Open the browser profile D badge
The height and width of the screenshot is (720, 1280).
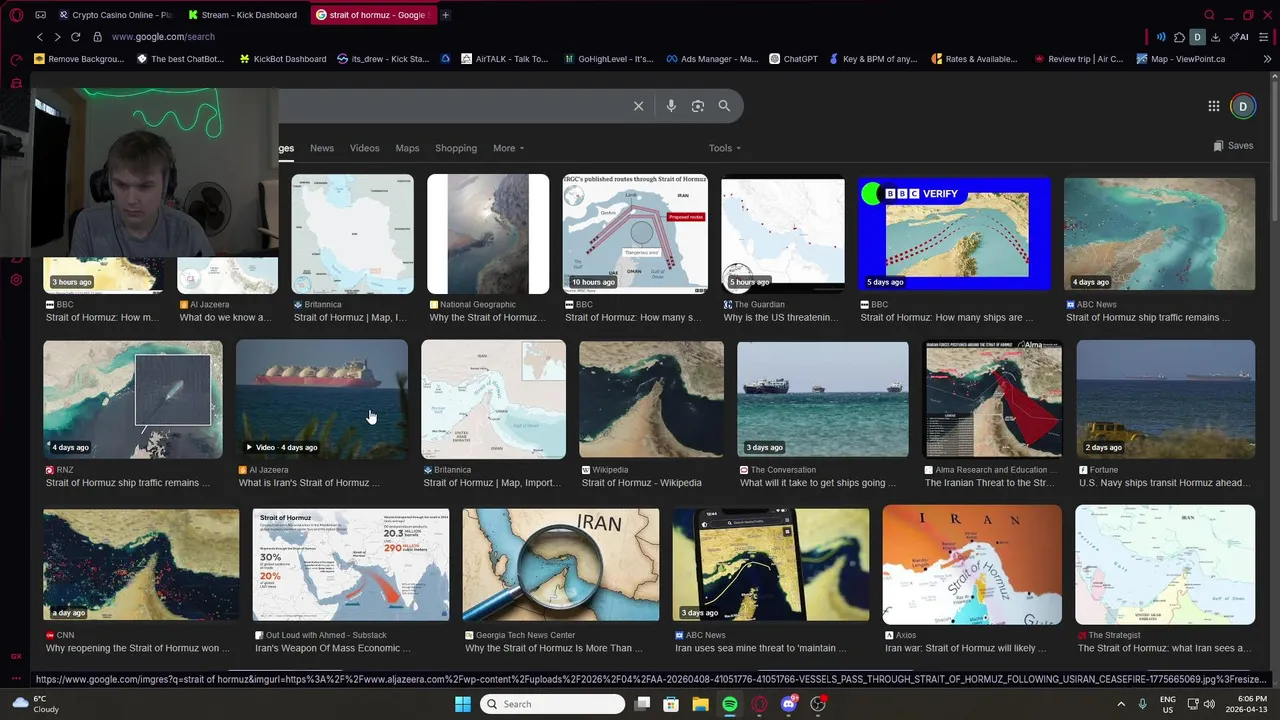(x=1197, y=37)
